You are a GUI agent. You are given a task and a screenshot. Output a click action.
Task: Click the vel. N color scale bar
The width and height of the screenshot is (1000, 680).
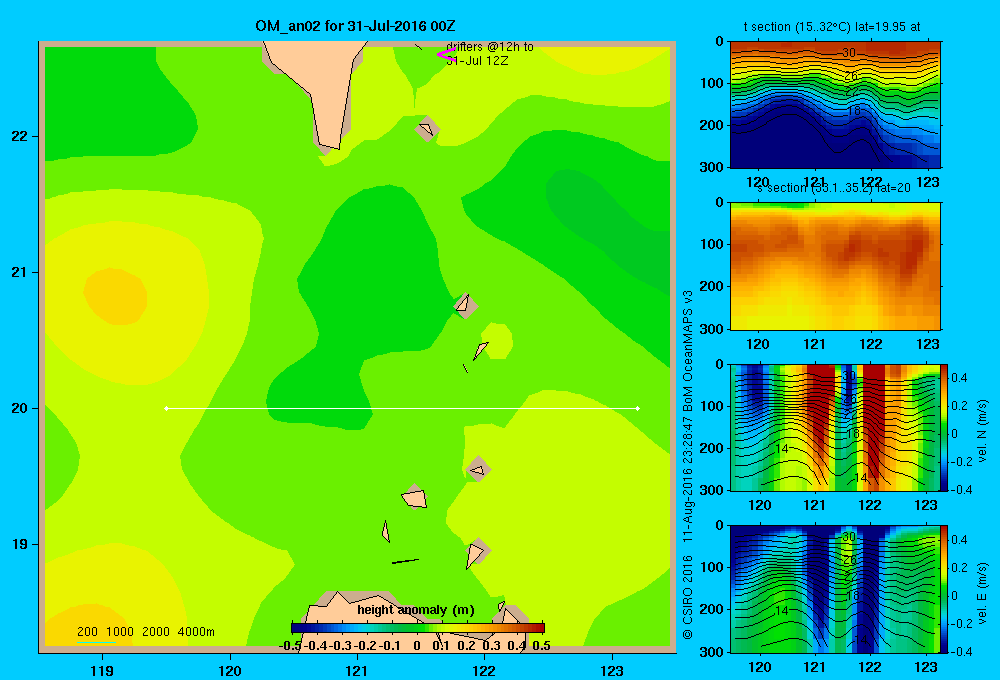pos(944,427)
